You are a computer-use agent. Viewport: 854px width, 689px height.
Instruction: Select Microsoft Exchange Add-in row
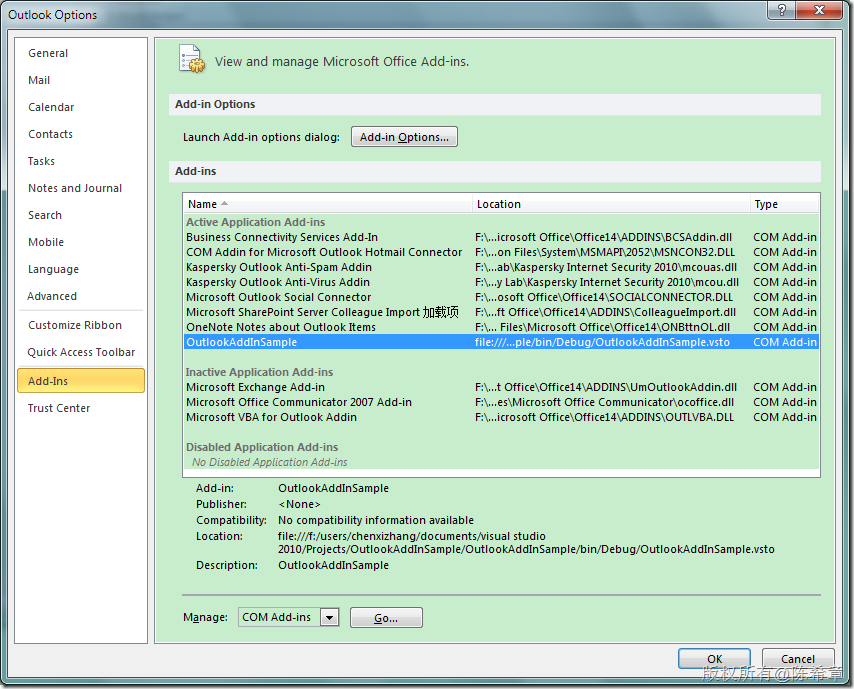[501, 387]
